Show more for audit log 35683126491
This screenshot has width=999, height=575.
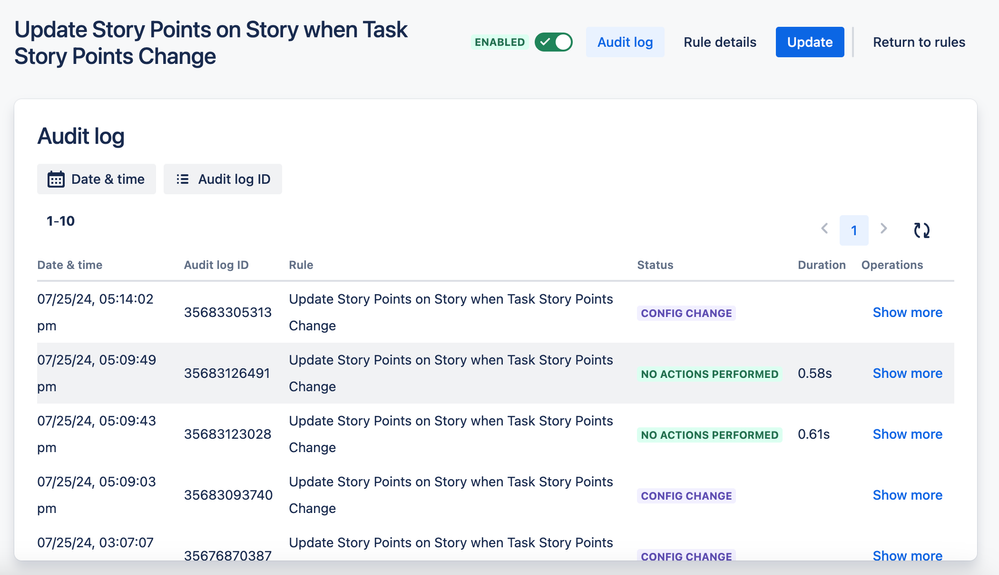point(907,373)
